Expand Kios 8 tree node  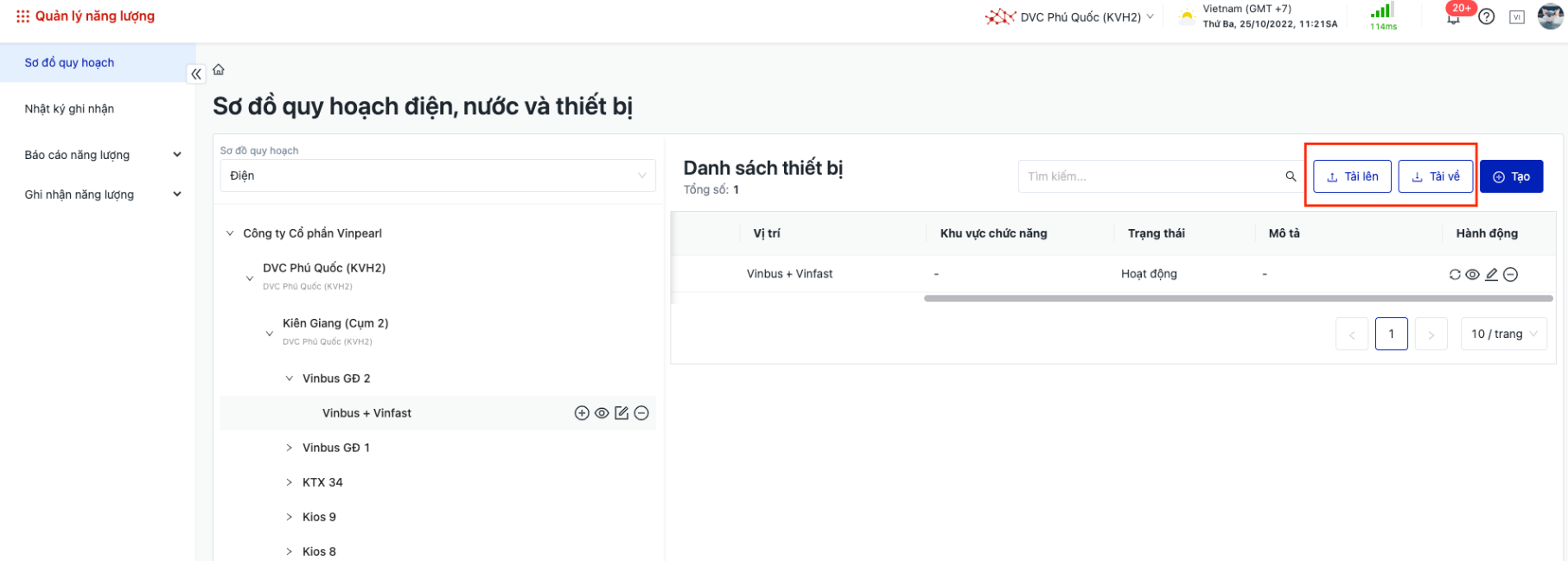[290, 551]
